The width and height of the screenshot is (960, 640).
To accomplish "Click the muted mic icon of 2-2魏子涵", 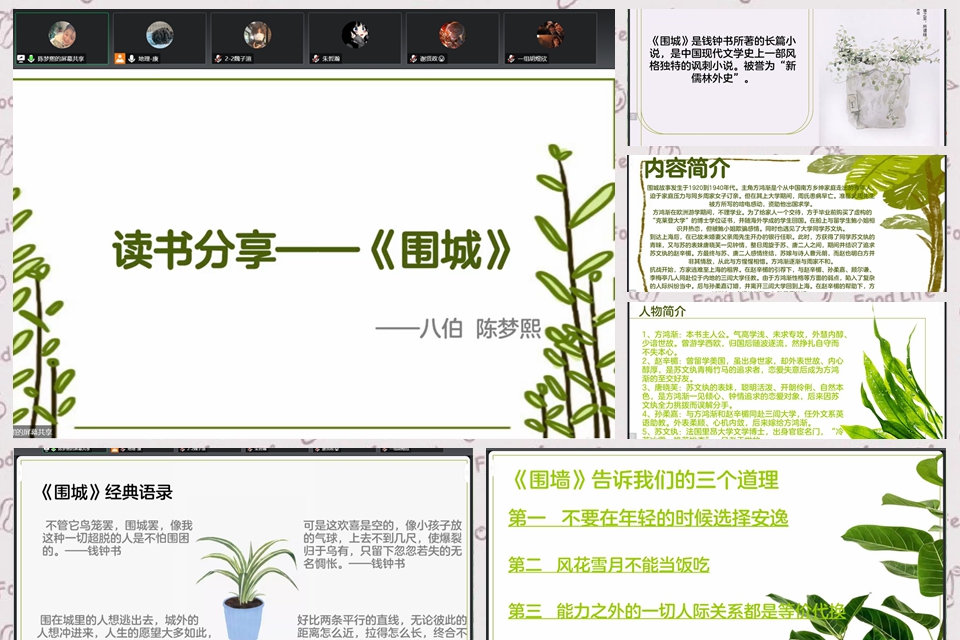I will click(218, 59).
